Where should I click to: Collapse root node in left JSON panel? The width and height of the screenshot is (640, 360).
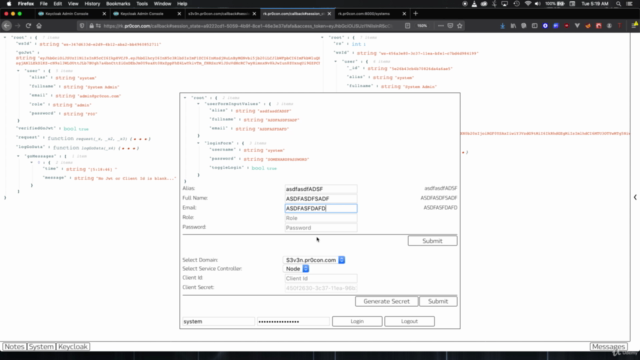tap(5, 37)
